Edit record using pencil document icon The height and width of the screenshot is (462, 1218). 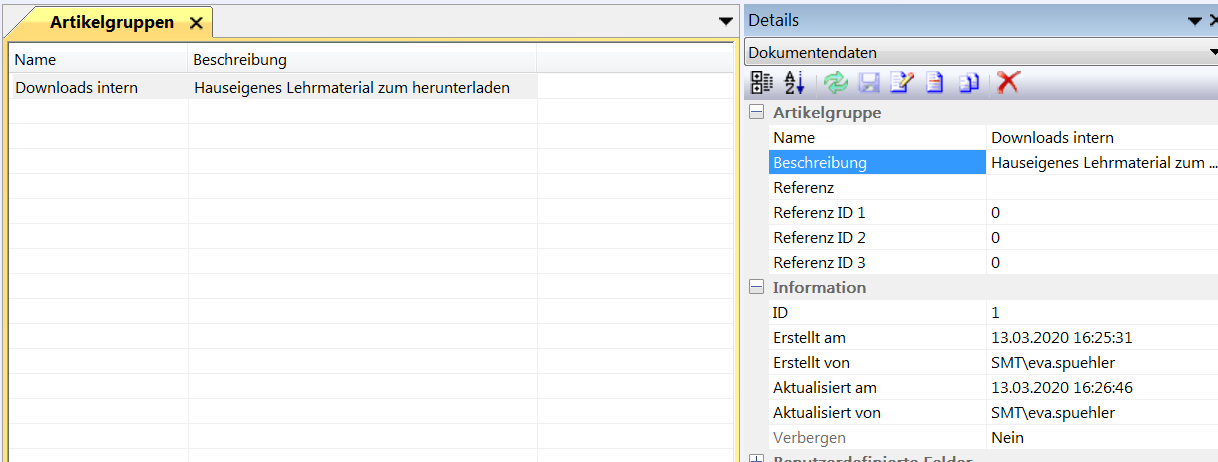[x=902, y=84]
